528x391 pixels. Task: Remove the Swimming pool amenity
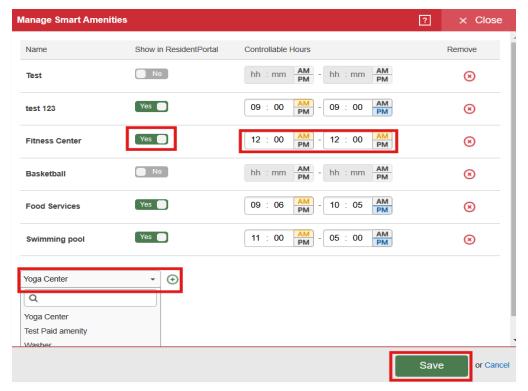point(469,239)
